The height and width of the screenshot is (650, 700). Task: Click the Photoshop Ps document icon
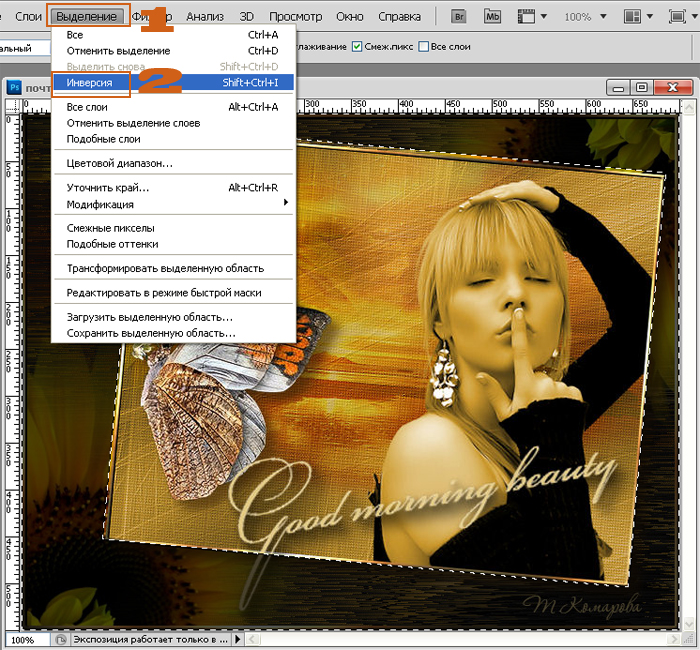coord(15,87)
